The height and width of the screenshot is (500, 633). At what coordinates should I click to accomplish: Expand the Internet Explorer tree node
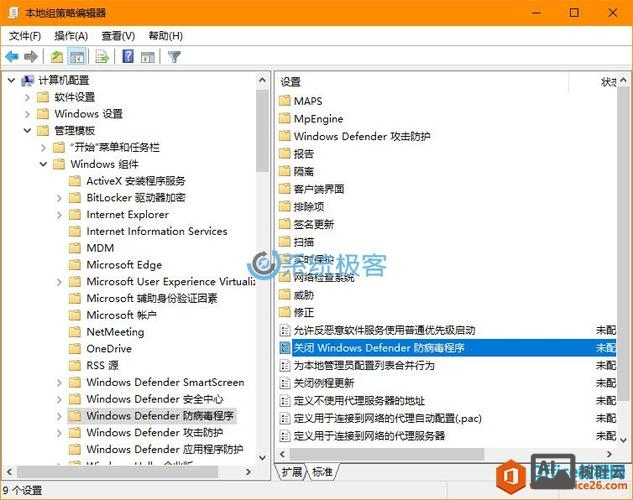[x=59, y=215]
